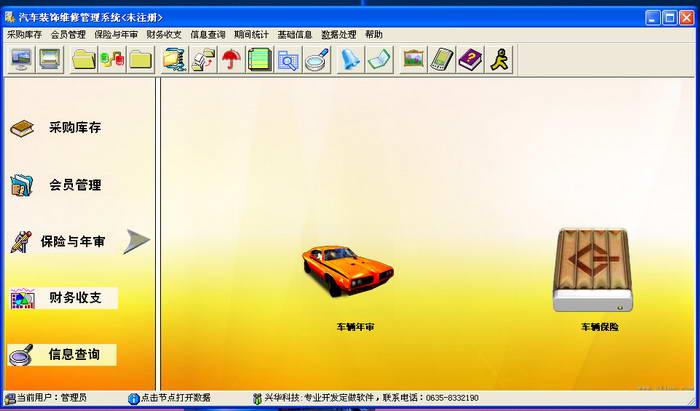Open the purple help book icon

point(471,59)
